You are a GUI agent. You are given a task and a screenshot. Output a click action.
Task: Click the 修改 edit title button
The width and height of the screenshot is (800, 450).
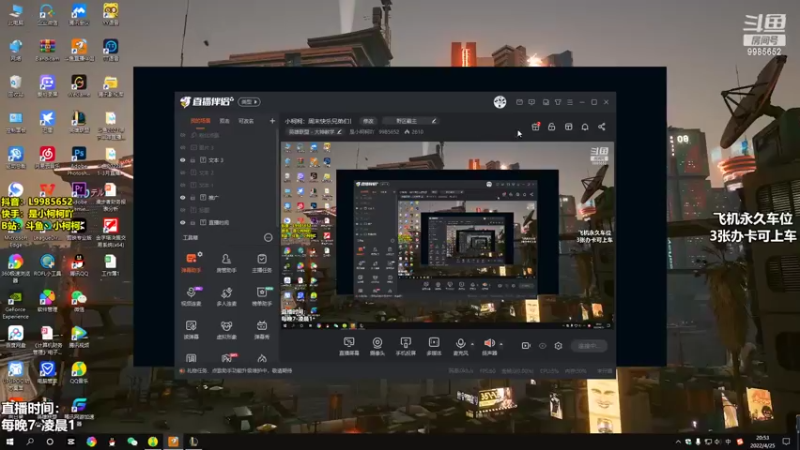click(368, 121)
